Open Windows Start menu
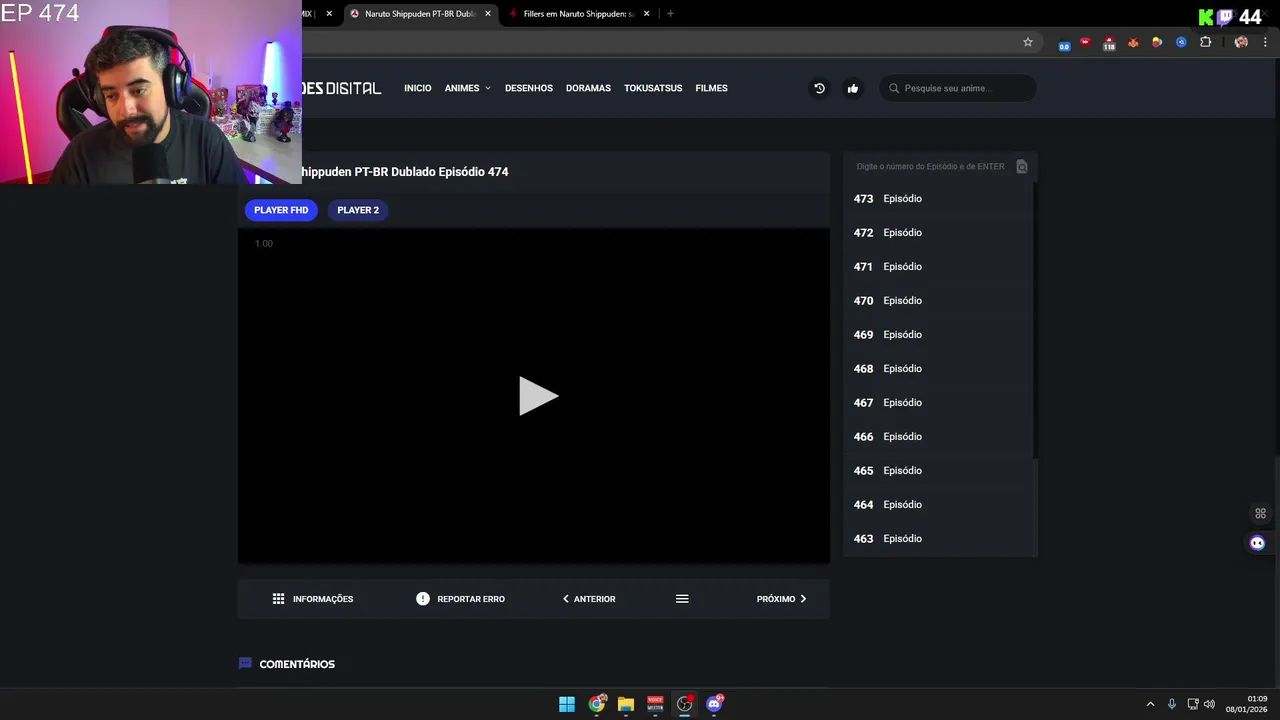1280x720 pixels. point(567,704)
